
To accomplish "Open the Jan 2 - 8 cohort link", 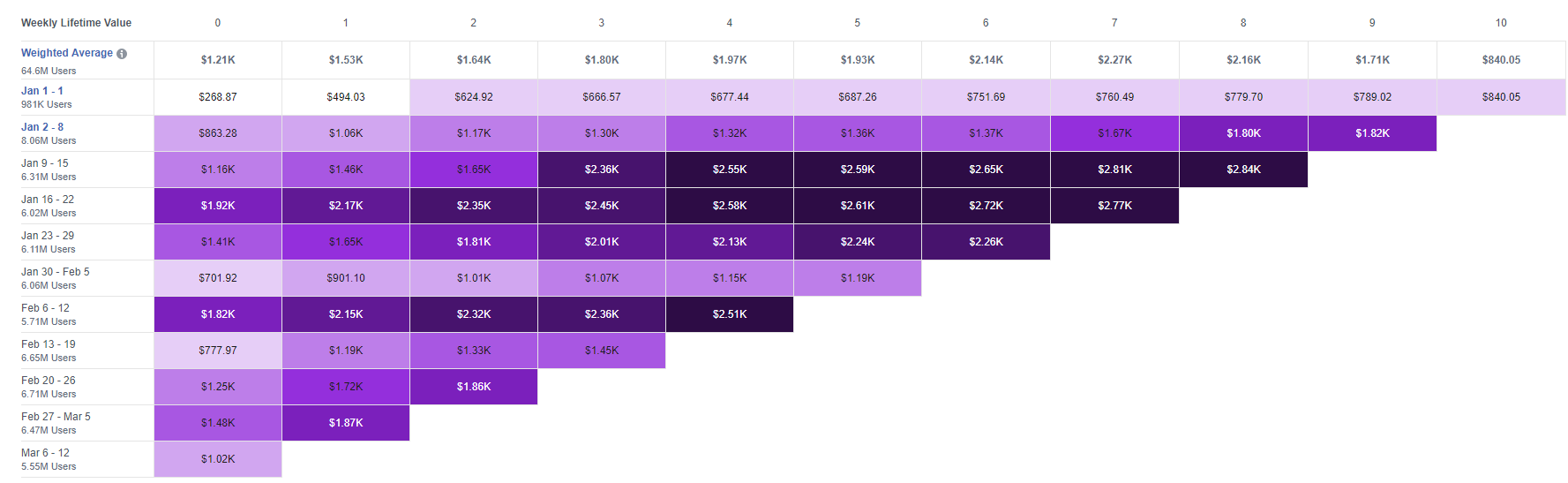I will pos(42,127).
